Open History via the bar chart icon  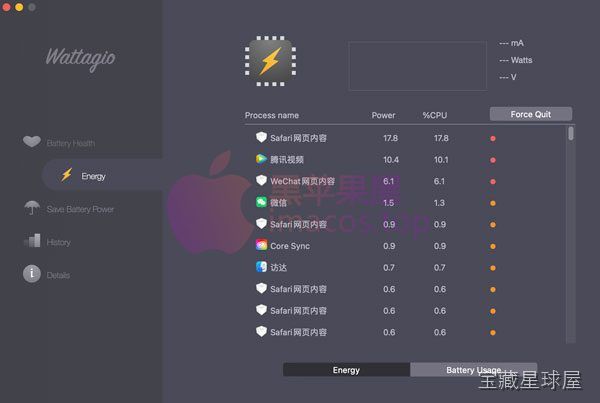point(32,241)
